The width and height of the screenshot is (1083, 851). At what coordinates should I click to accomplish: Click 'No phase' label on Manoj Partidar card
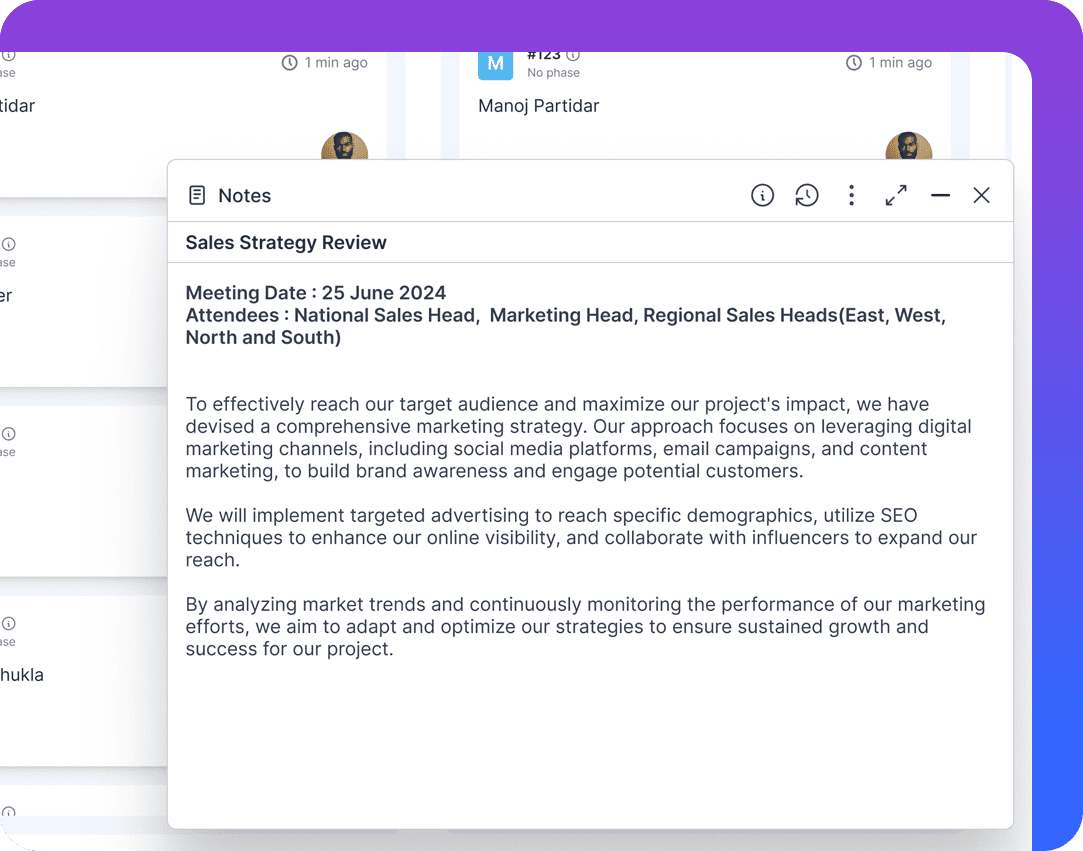(553, 73)
